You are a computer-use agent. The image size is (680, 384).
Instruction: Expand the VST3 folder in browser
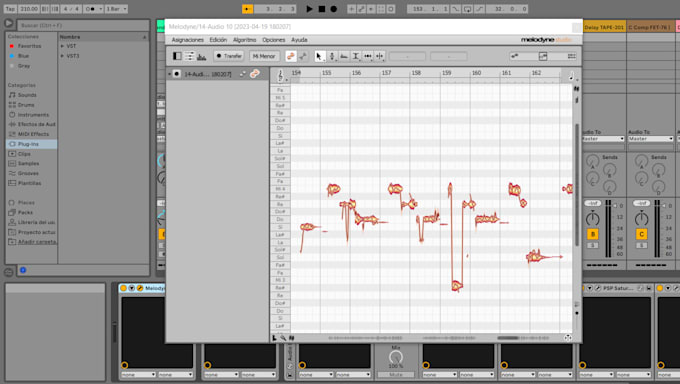pos(62,56)
